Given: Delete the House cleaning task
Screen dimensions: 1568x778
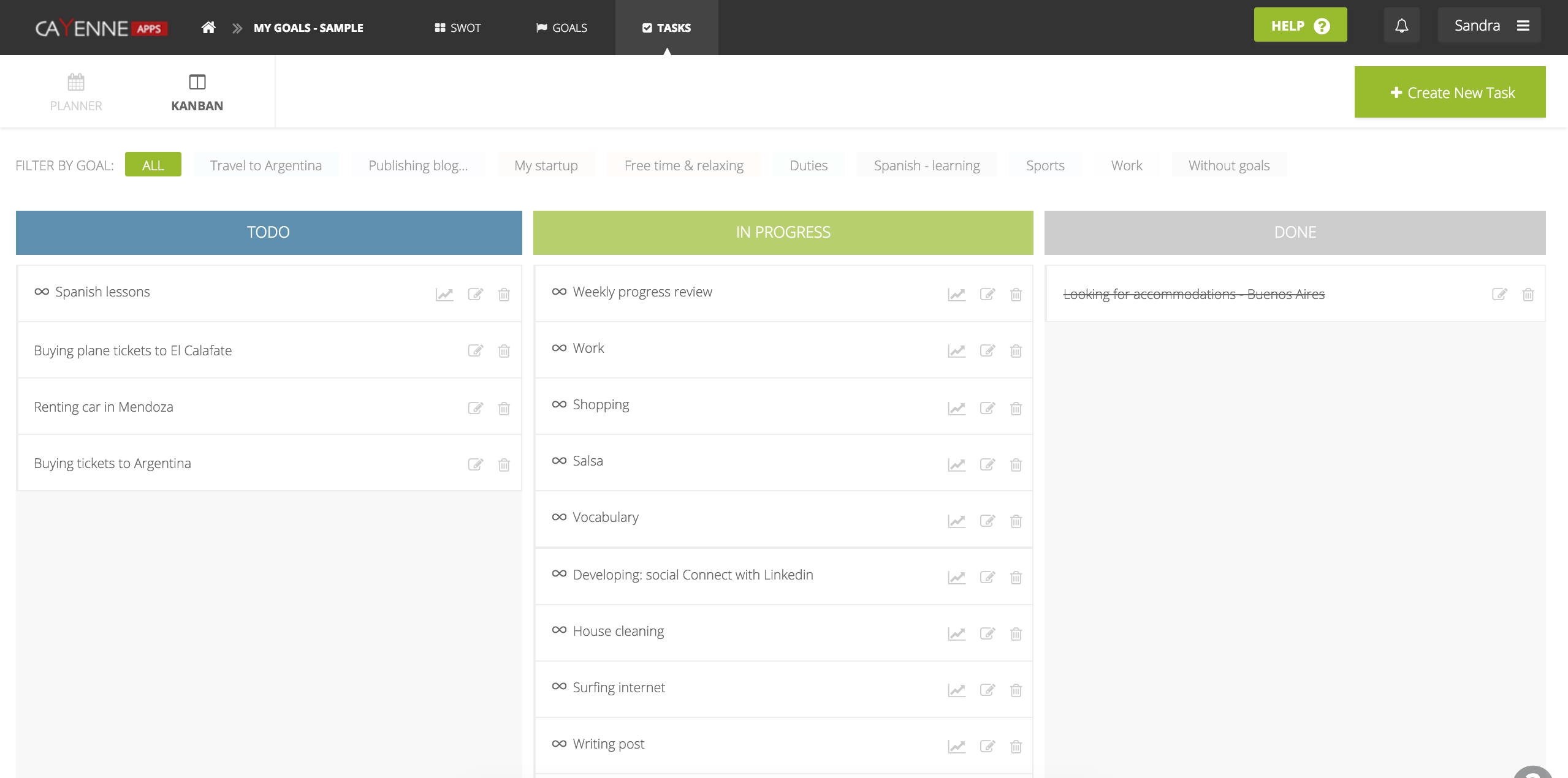Looking at the screenshot, I should [1016, 634].
